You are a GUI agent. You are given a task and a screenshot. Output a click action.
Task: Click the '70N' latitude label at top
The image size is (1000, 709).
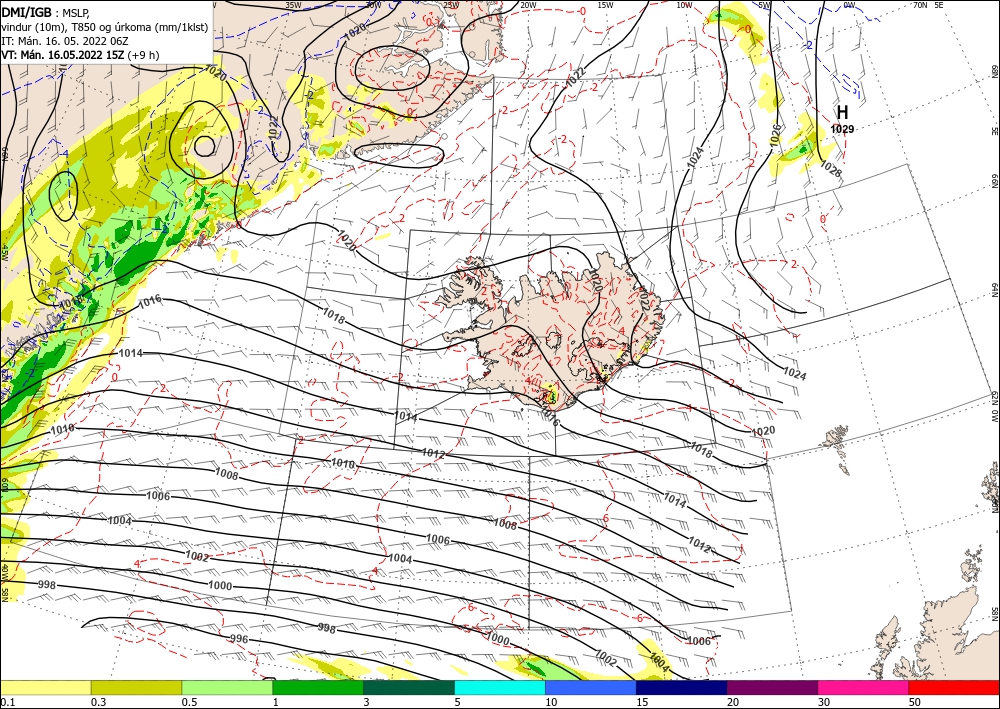tap(920, 5)
